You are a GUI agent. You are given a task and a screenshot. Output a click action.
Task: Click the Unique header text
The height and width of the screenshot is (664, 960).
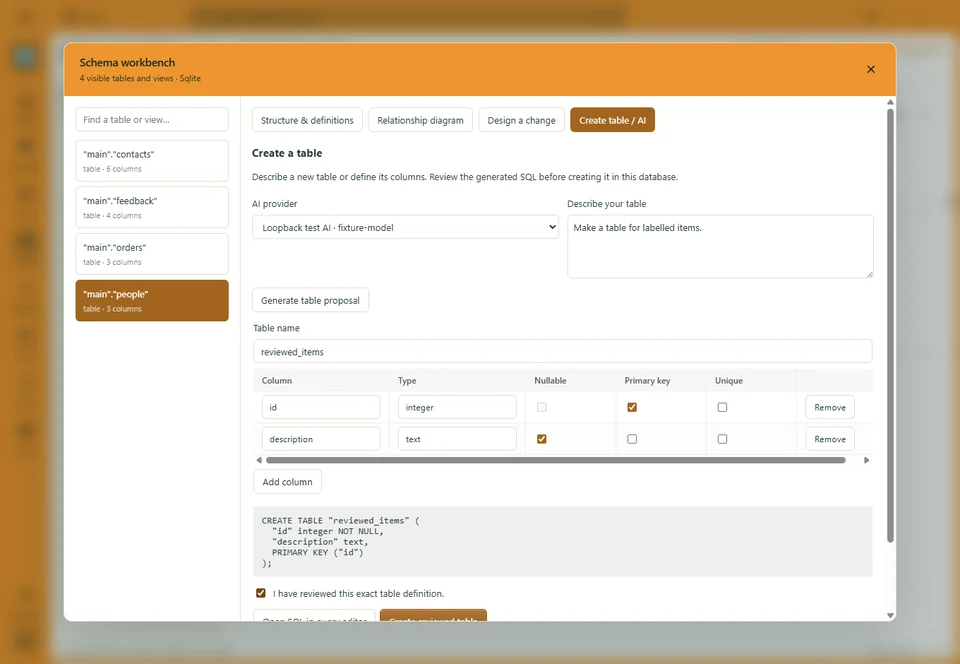coord(729,380)
